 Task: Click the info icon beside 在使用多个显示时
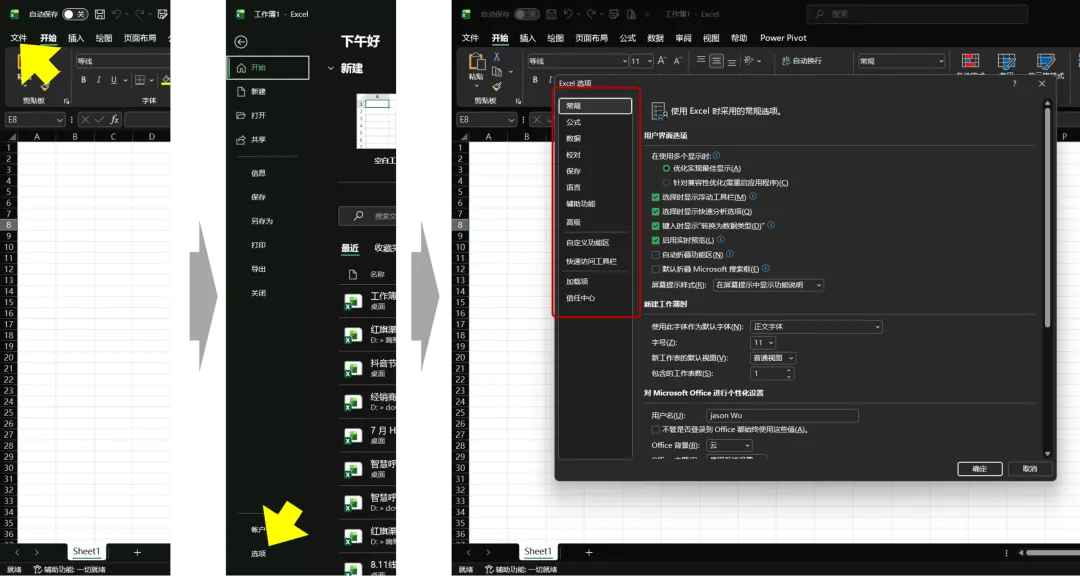(716, 156)
